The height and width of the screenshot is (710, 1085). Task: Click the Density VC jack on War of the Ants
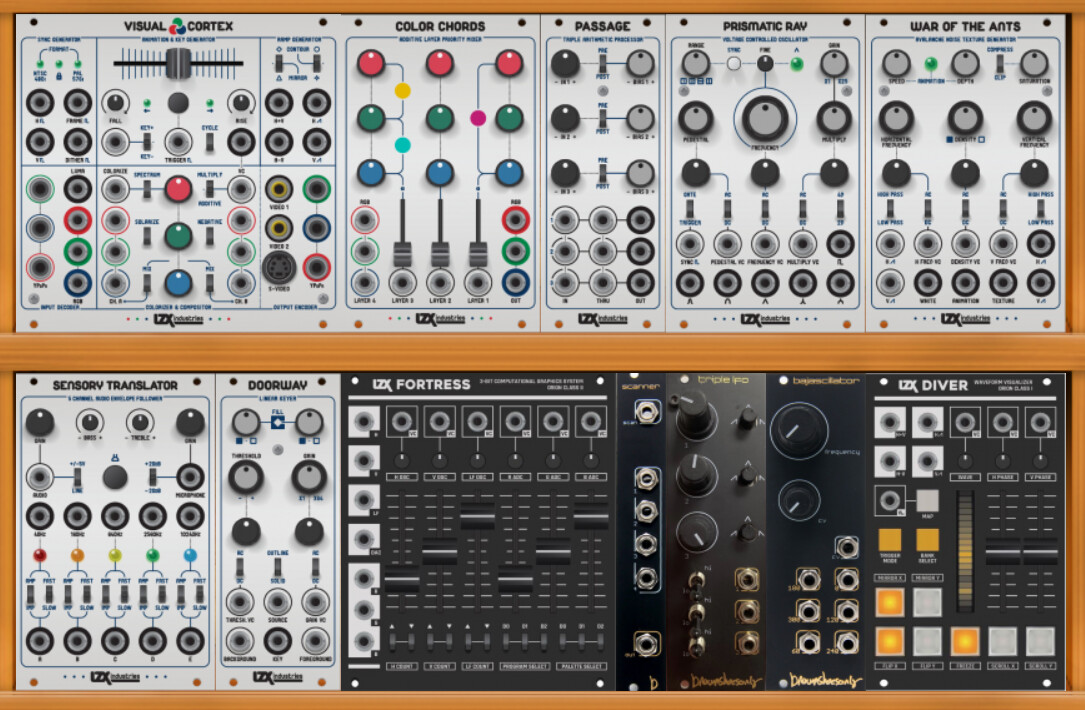[965, 244]
